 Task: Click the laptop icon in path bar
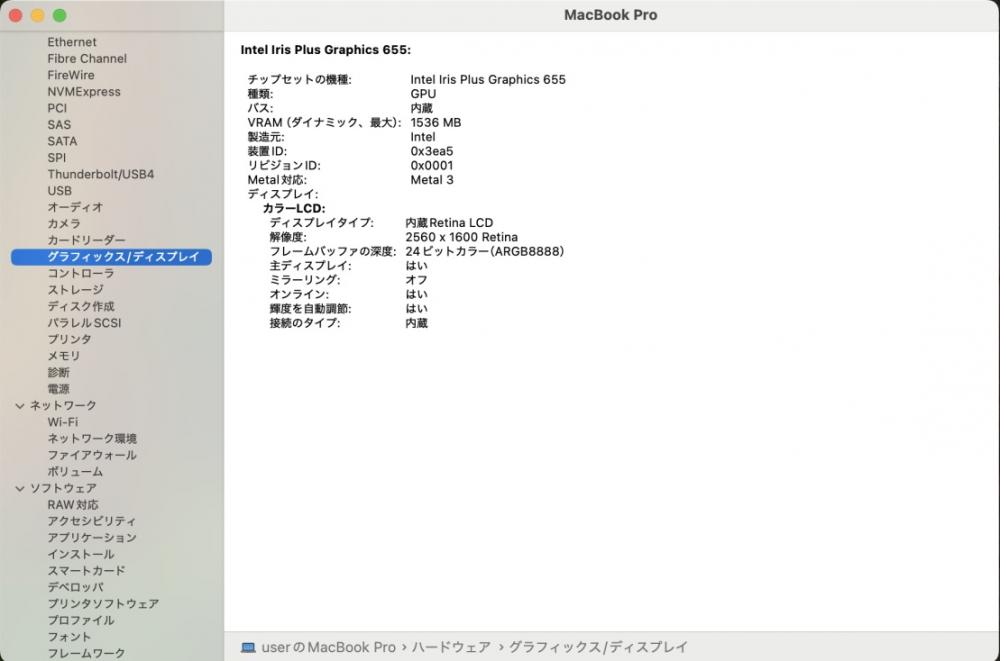[x=248, y=648]
